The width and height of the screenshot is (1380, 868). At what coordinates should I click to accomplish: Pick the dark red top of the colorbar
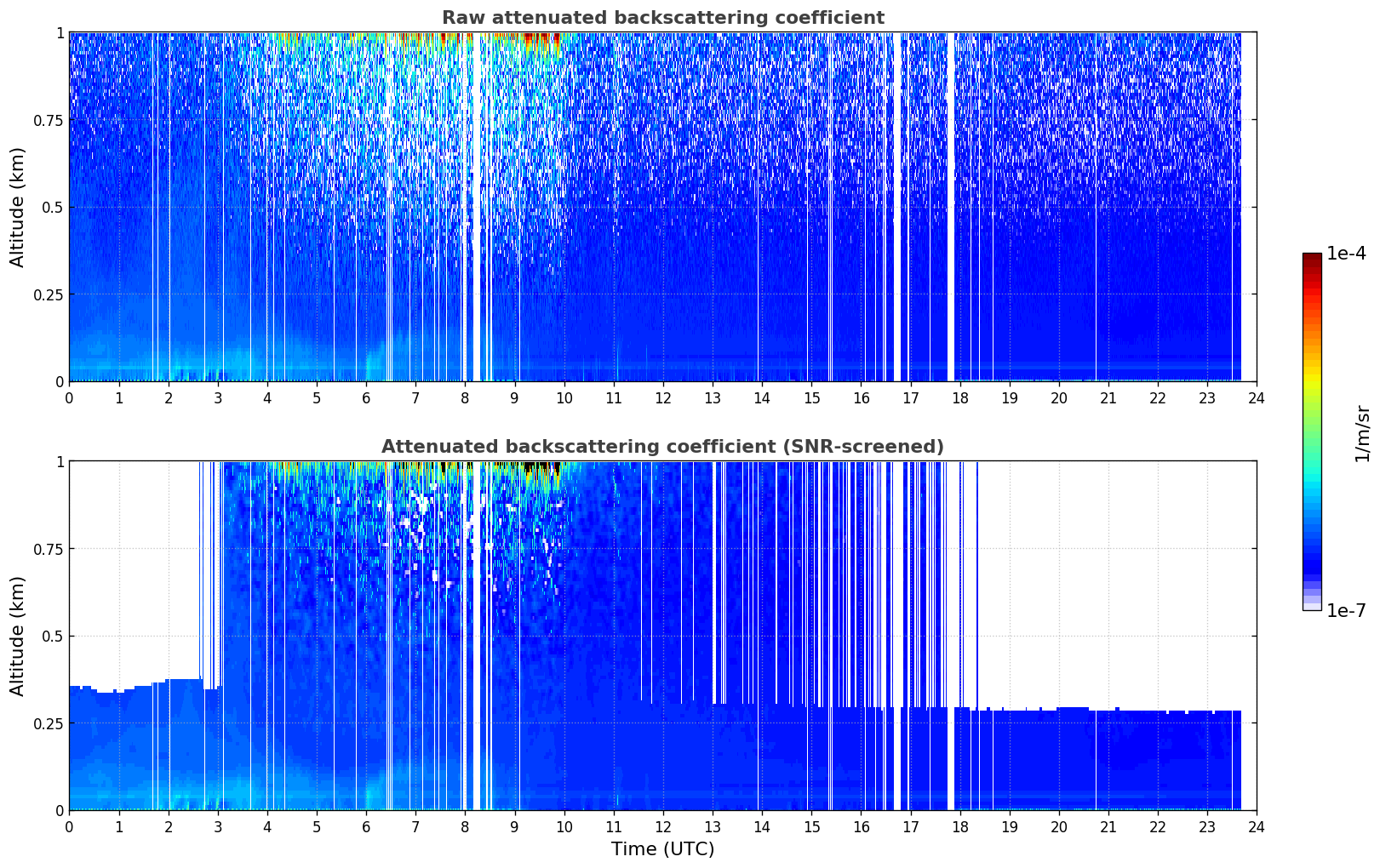(1312, 259)
